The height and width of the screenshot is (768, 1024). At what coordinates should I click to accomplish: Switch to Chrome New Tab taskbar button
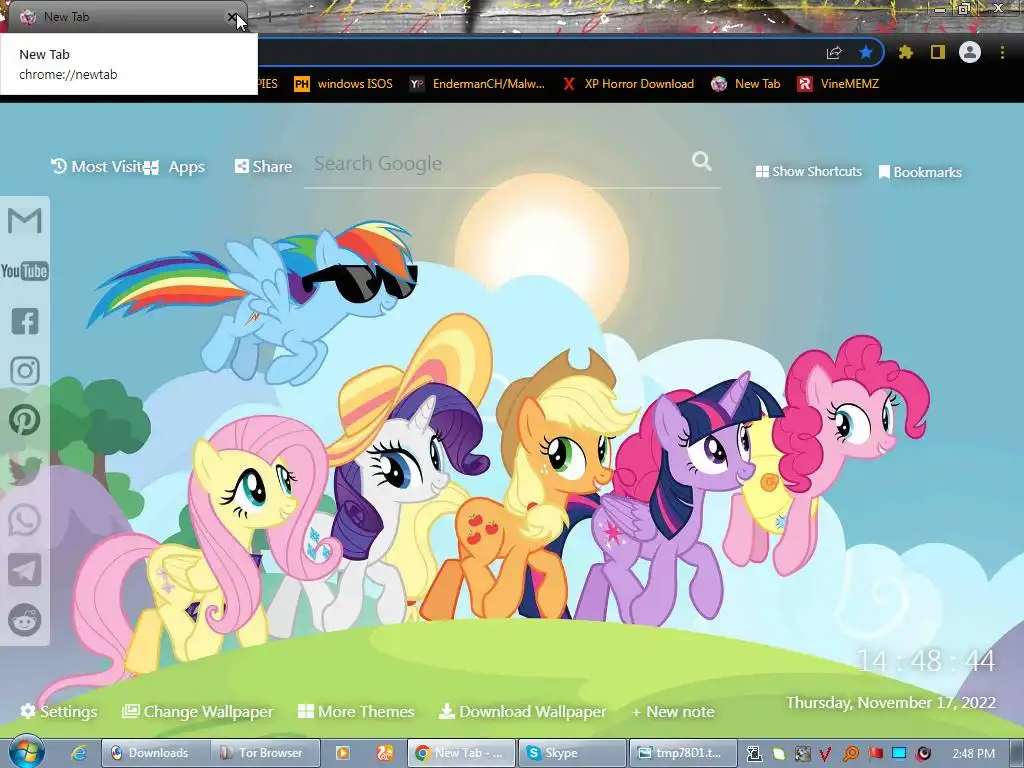pos(462,753)
